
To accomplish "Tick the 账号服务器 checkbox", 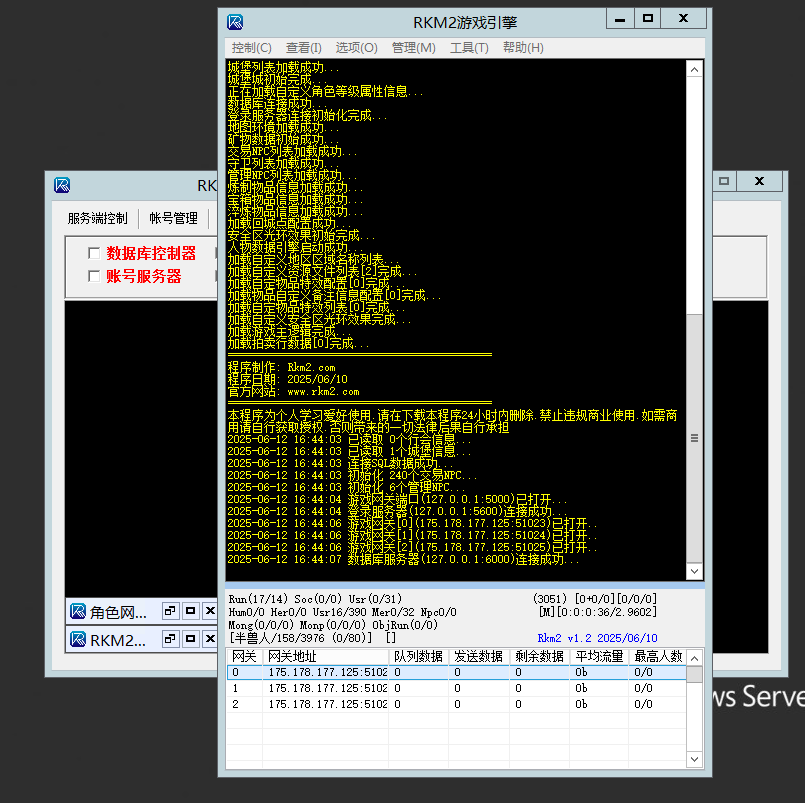I will point(95,277).
